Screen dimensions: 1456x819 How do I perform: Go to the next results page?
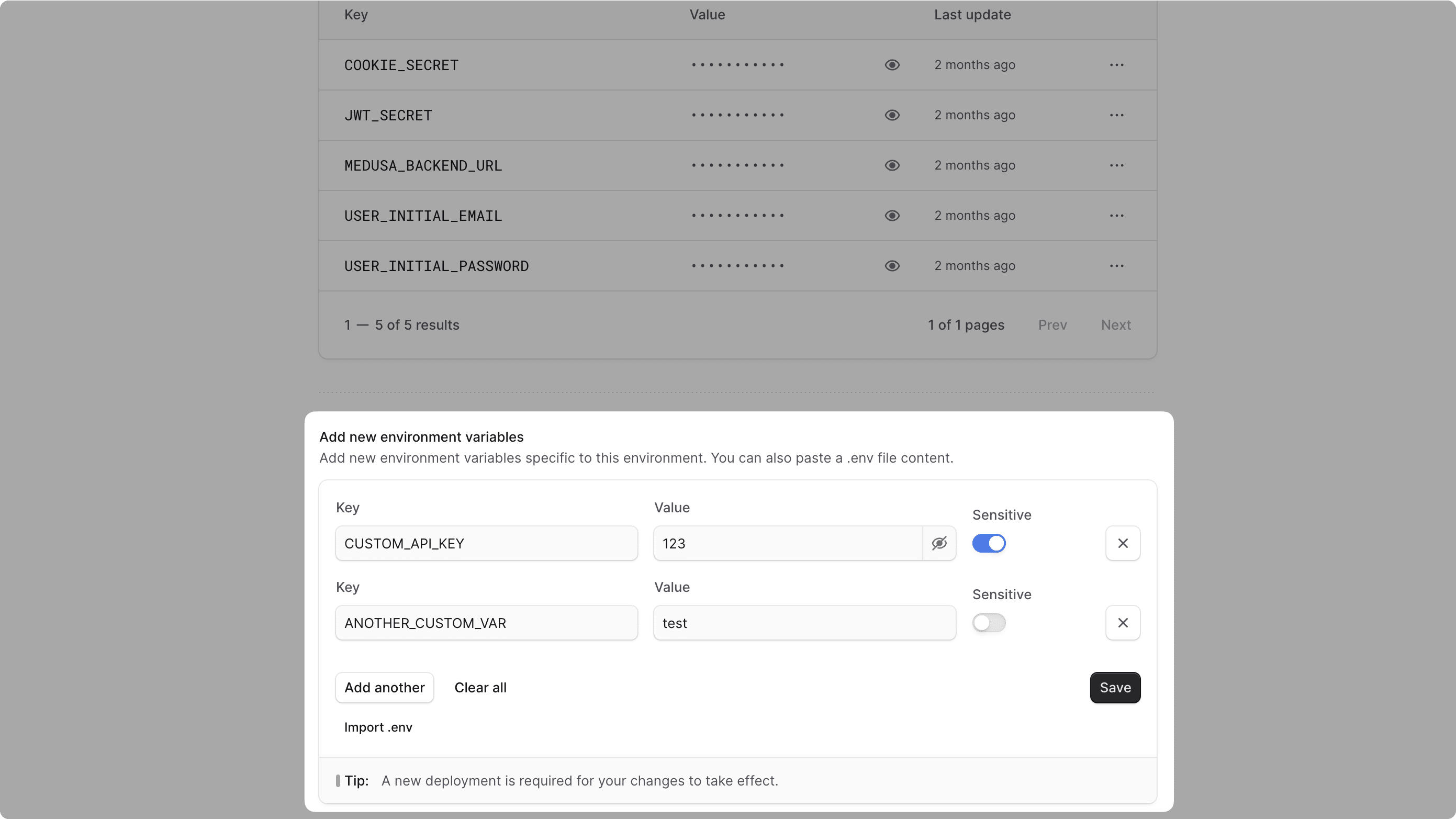[1115, 324]
